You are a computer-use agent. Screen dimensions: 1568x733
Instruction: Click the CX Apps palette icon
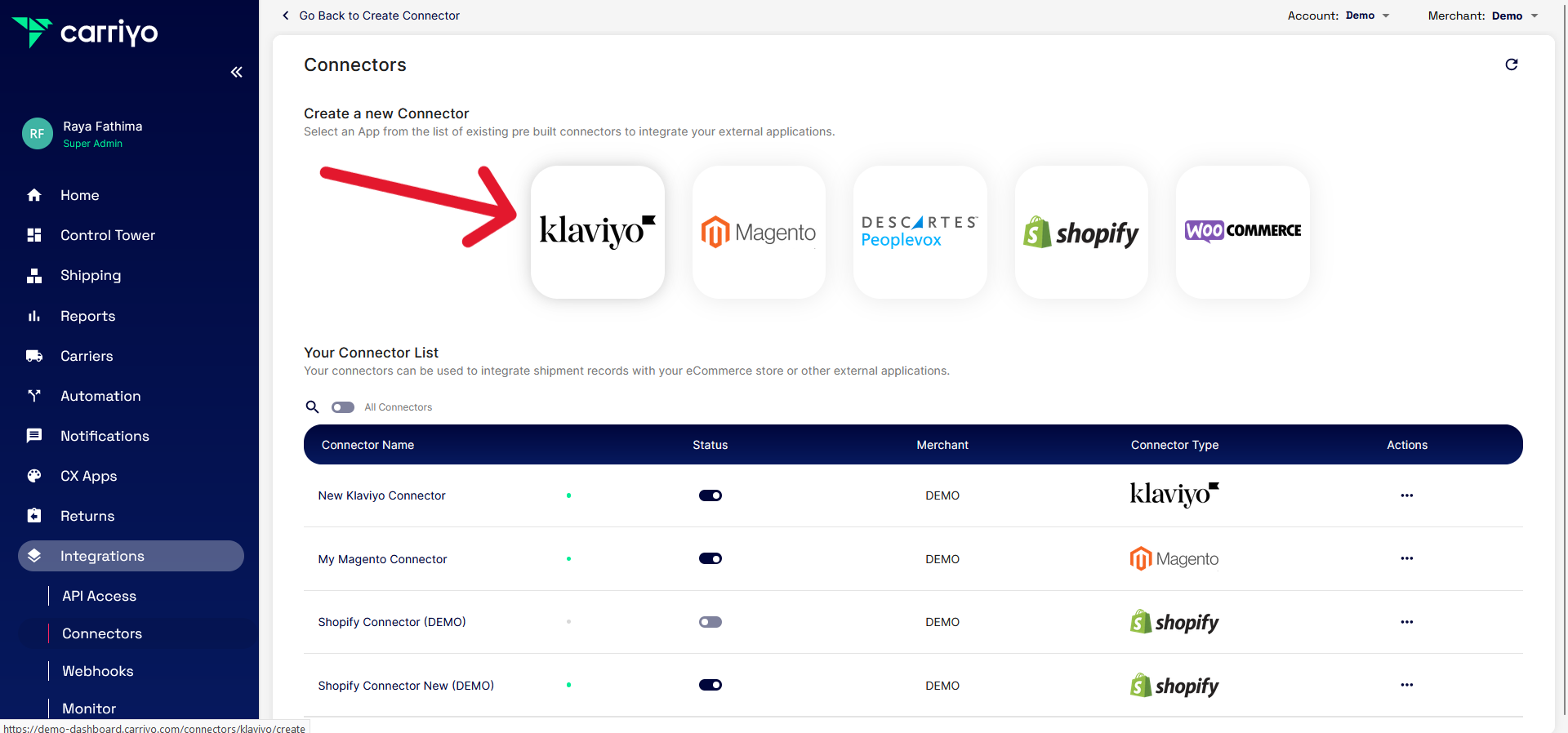click(34, 476)
